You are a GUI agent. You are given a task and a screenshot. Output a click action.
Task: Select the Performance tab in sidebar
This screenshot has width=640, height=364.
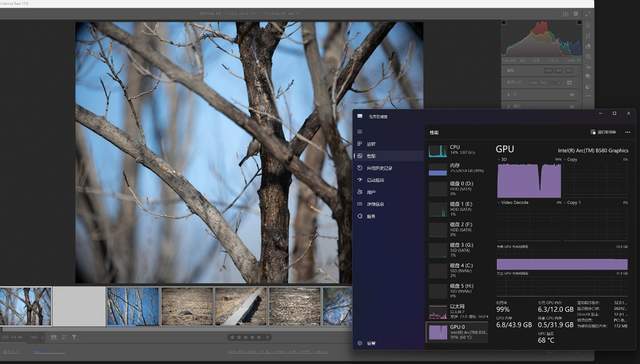(389, 156)
